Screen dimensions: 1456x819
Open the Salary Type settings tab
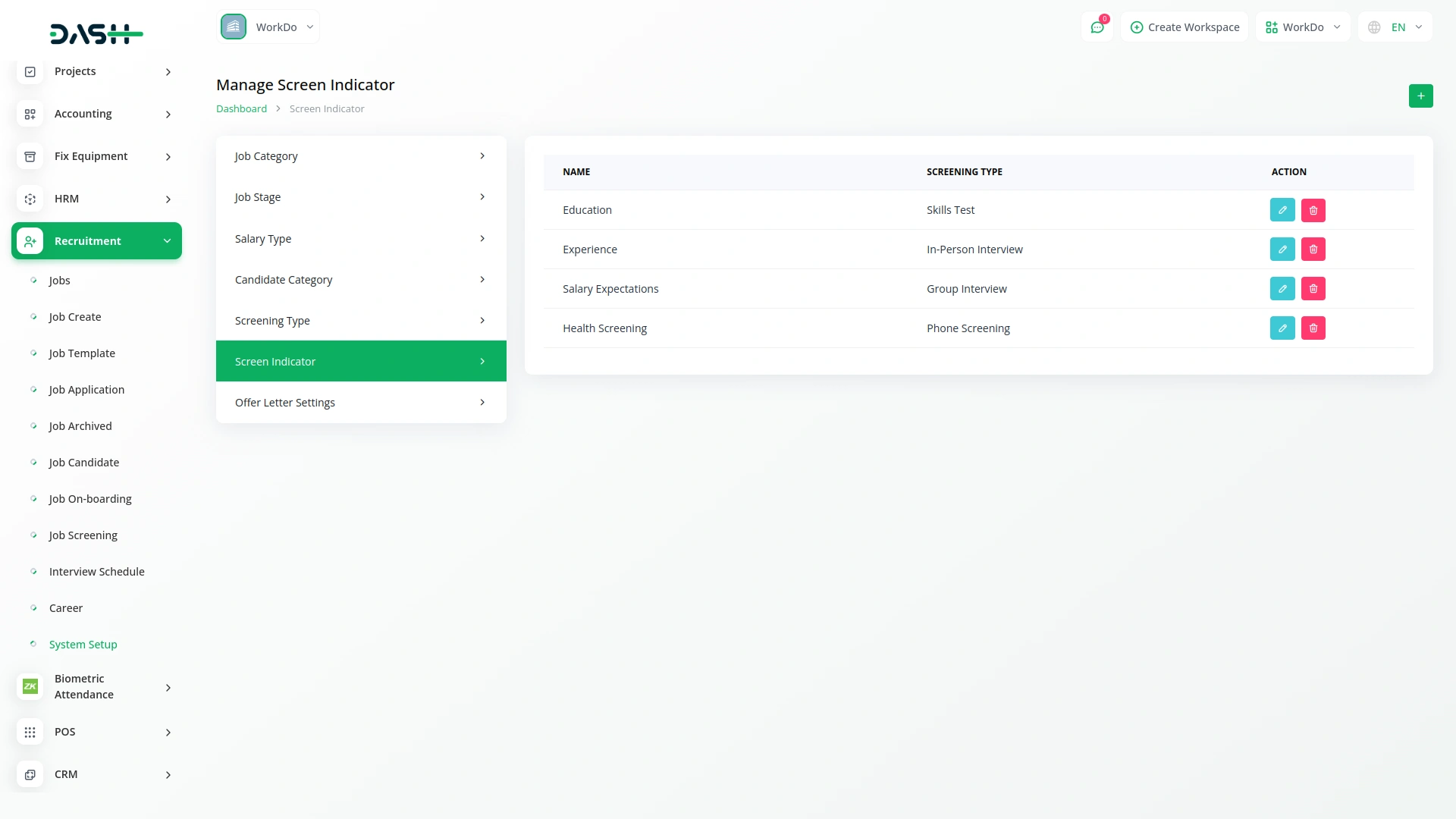pos(361,239)
